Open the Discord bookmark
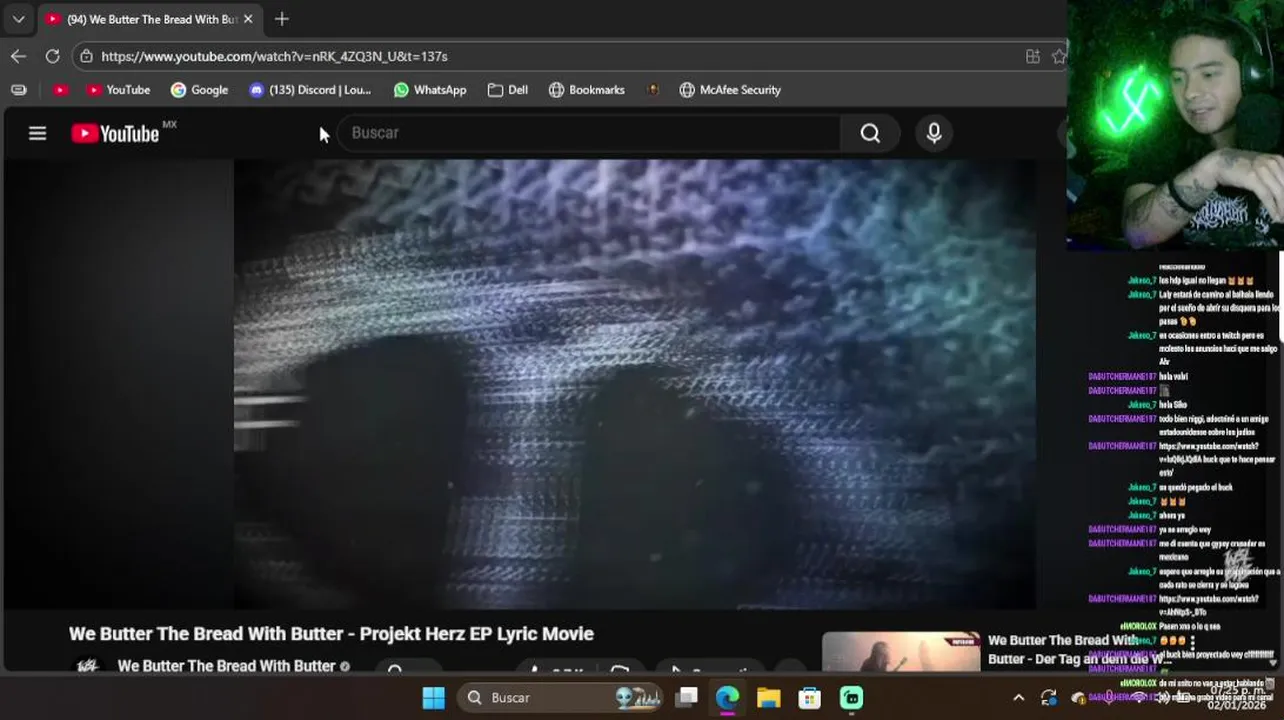Viewport: 1284px width, 720px height. pyautogui.click(x=310, y=90)
